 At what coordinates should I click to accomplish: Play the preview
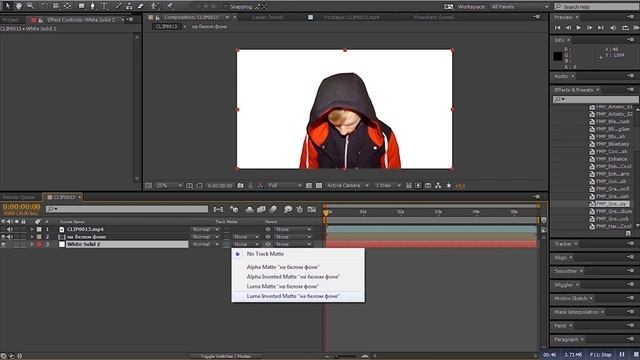[x=579, y=28]
